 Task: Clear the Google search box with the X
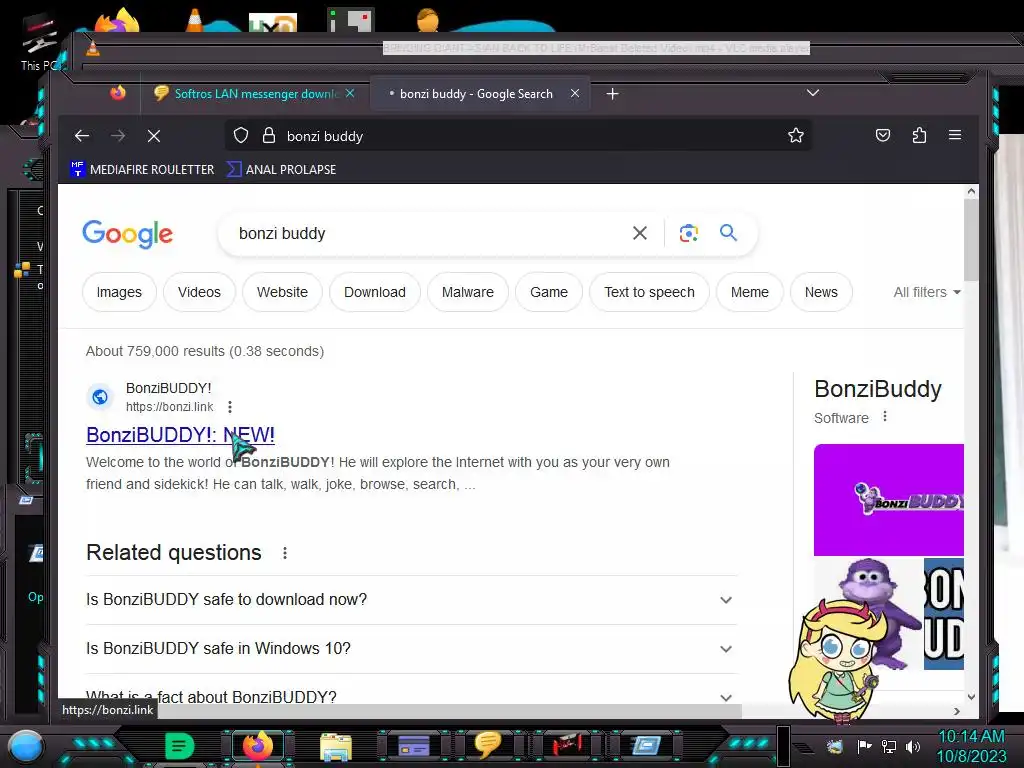point(640,233)
